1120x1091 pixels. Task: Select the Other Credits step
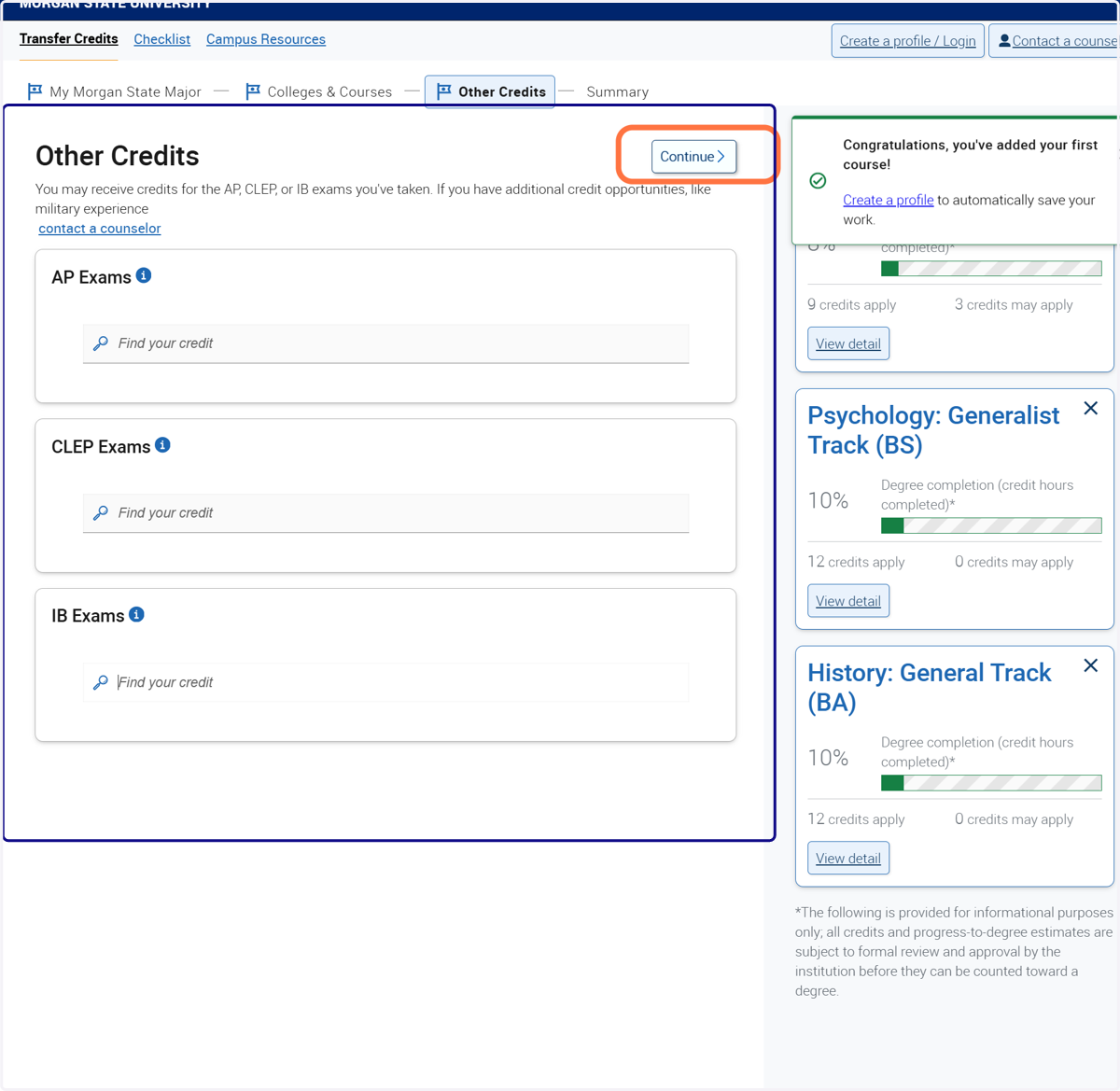[x=490, y=91]
